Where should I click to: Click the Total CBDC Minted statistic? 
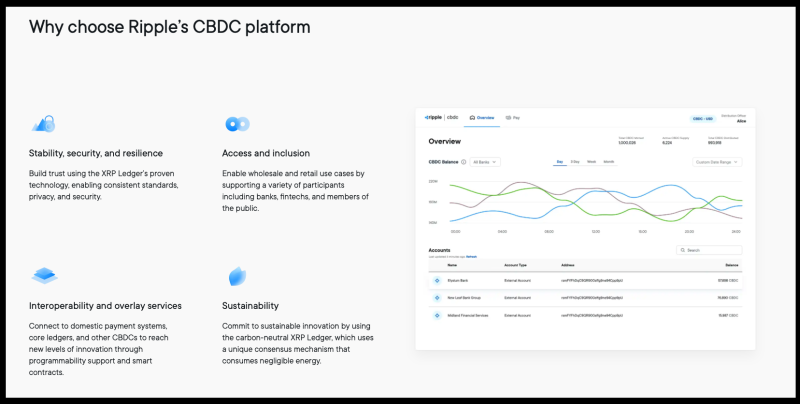click(631, 141)
